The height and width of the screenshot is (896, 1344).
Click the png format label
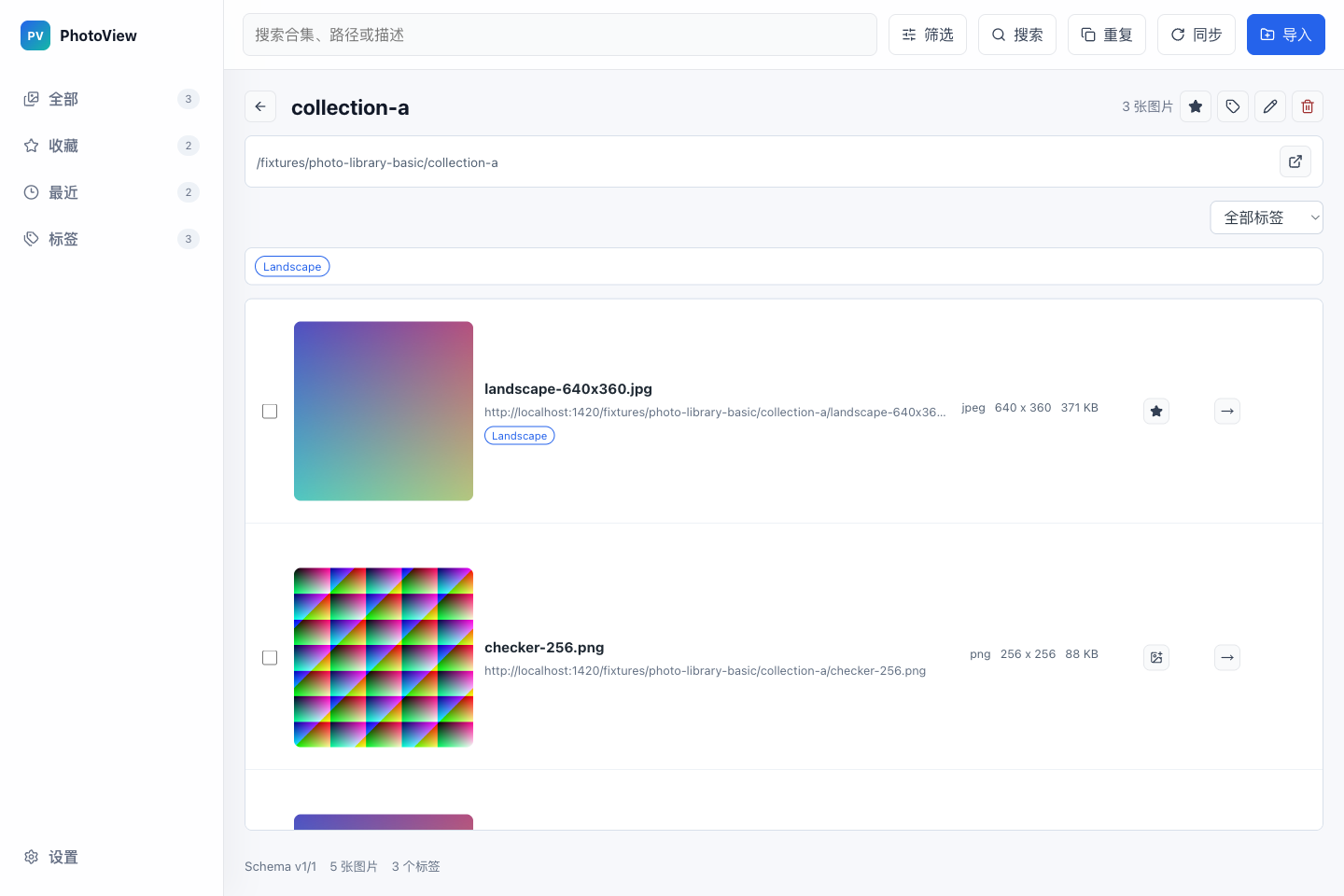pyautogui.click(x=980, y=654)
